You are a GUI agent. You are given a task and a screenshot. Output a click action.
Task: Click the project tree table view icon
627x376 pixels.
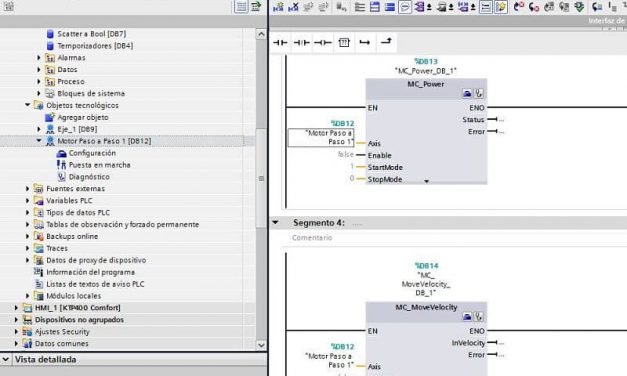241,6
